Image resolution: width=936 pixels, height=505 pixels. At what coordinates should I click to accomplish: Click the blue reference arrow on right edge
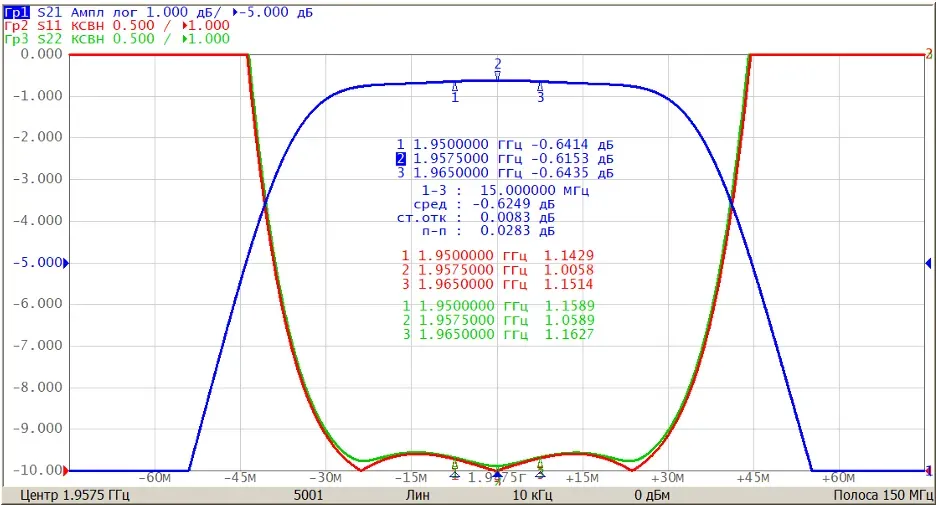[x=928, y=263]
